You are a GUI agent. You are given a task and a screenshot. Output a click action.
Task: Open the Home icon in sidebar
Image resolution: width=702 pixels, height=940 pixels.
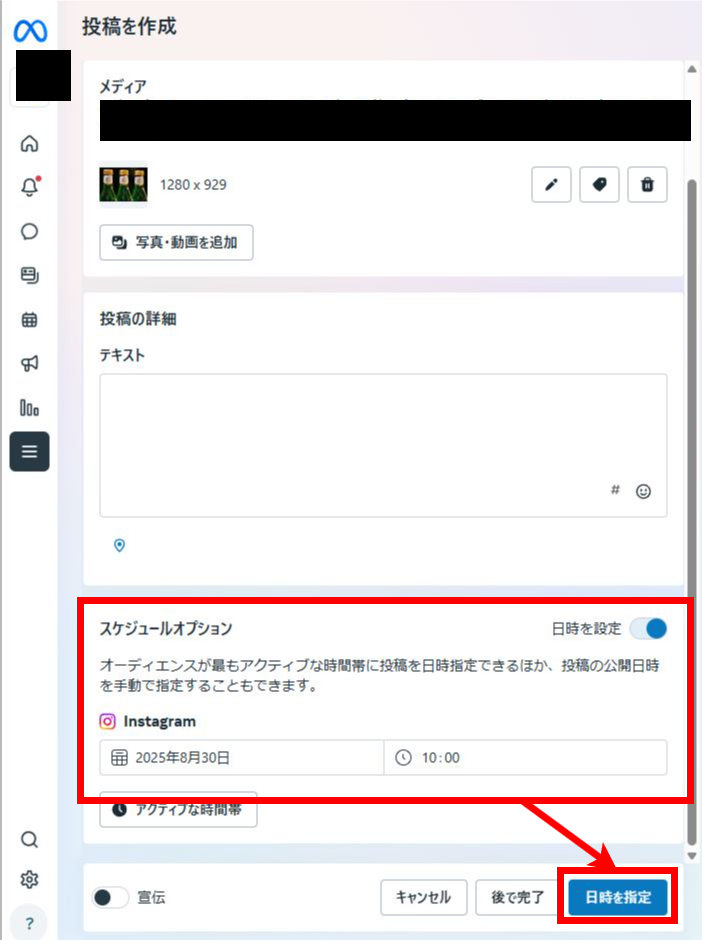[x=30, y=143]
